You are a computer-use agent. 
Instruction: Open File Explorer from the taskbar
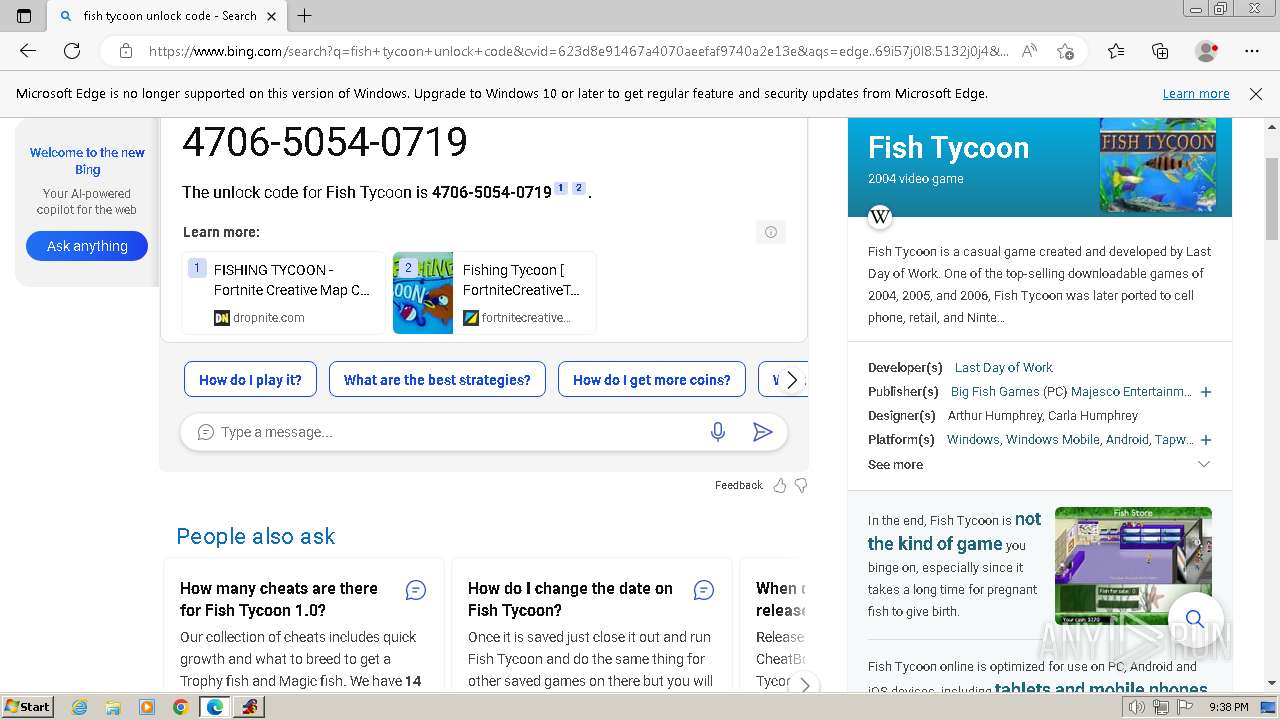(113, 707)
